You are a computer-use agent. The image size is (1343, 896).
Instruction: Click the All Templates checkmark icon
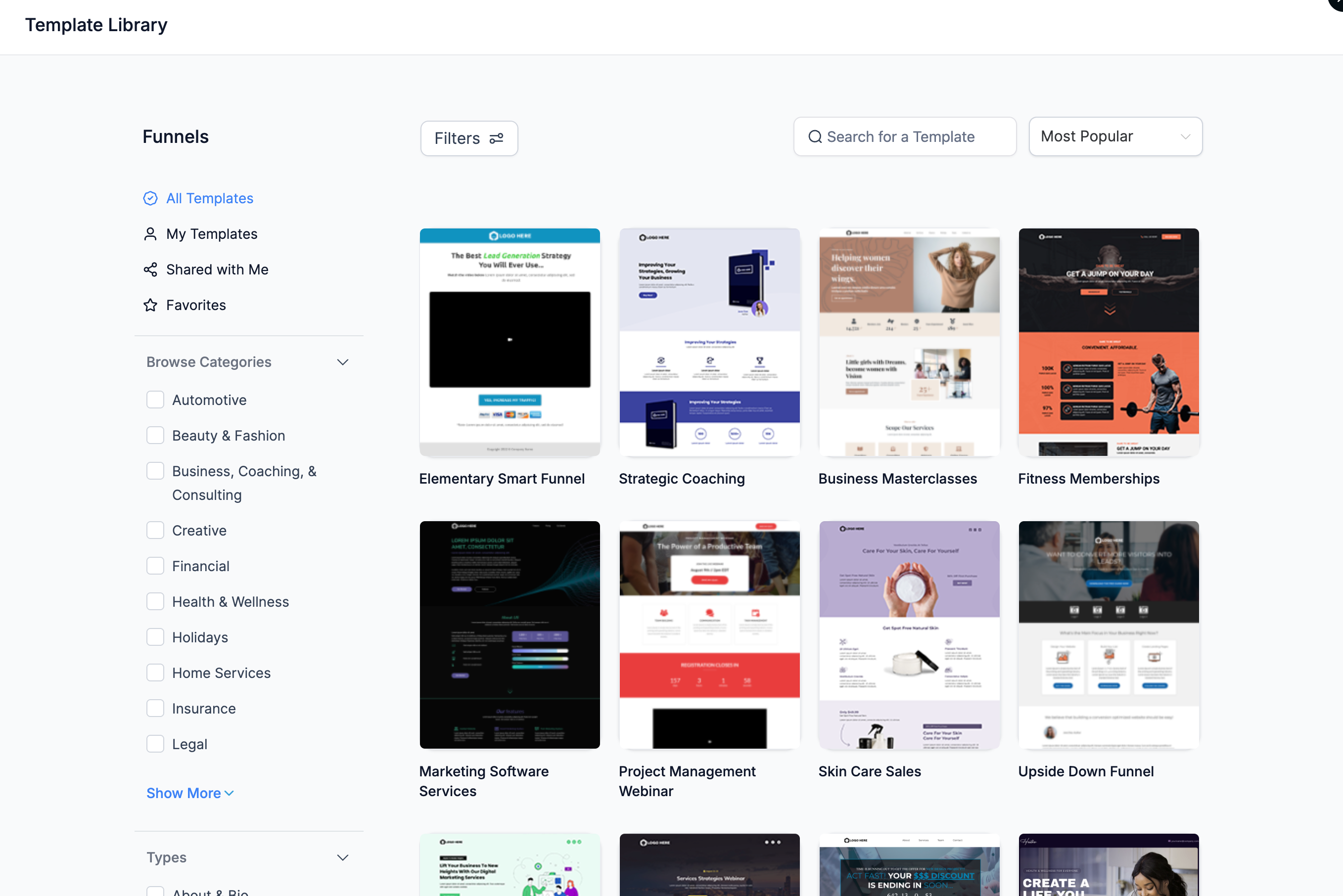pos(150,198)
